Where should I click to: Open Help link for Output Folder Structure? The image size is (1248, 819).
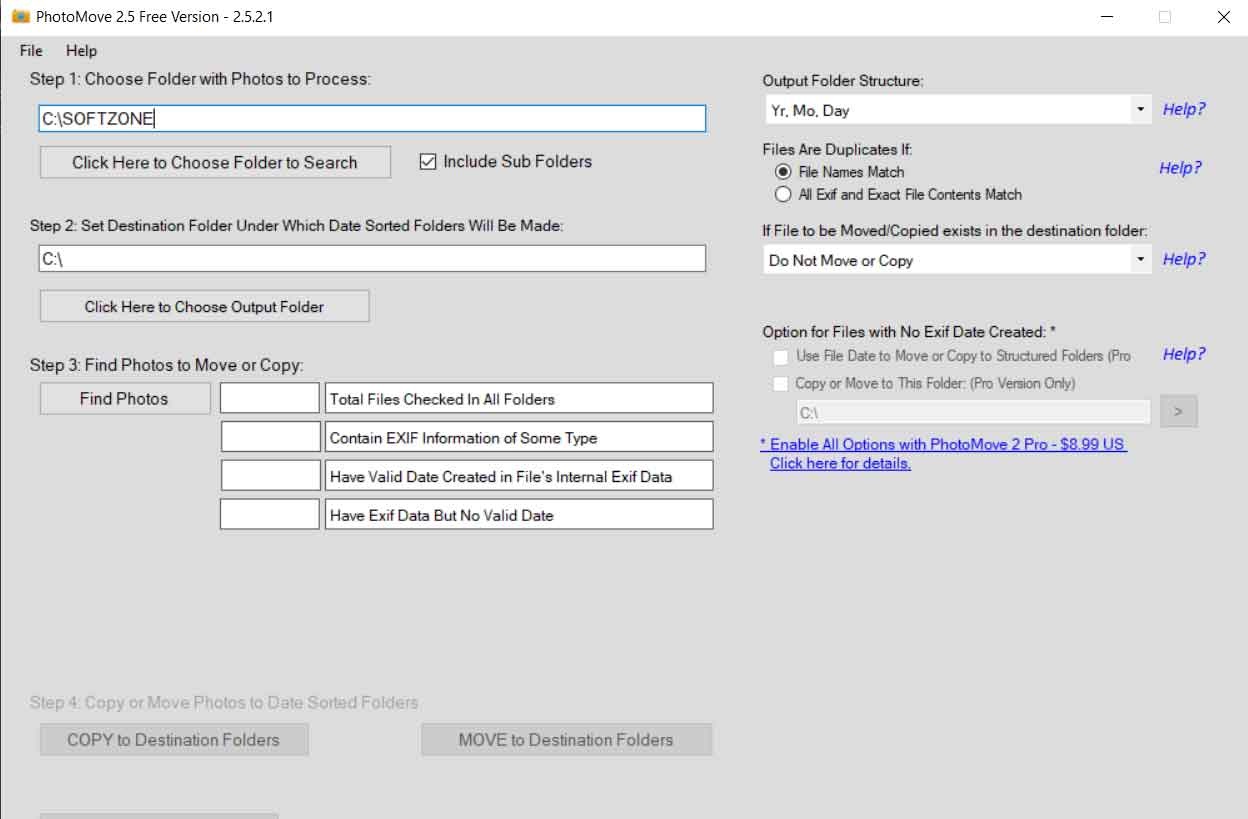coord(1184,109)
